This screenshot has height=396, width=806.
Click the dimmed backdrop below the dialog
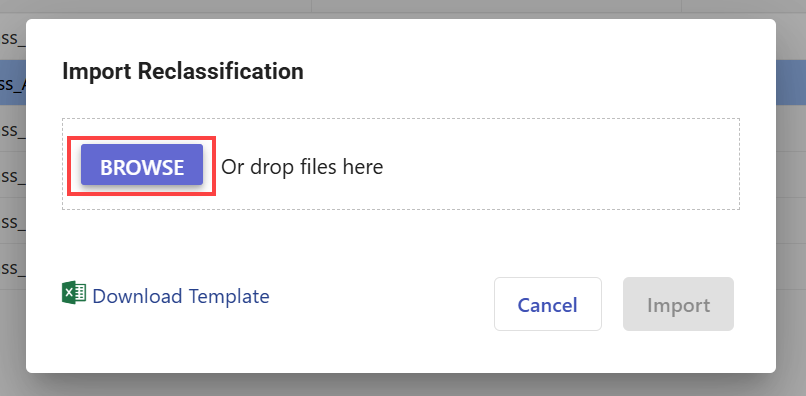(x=403, y=386)
